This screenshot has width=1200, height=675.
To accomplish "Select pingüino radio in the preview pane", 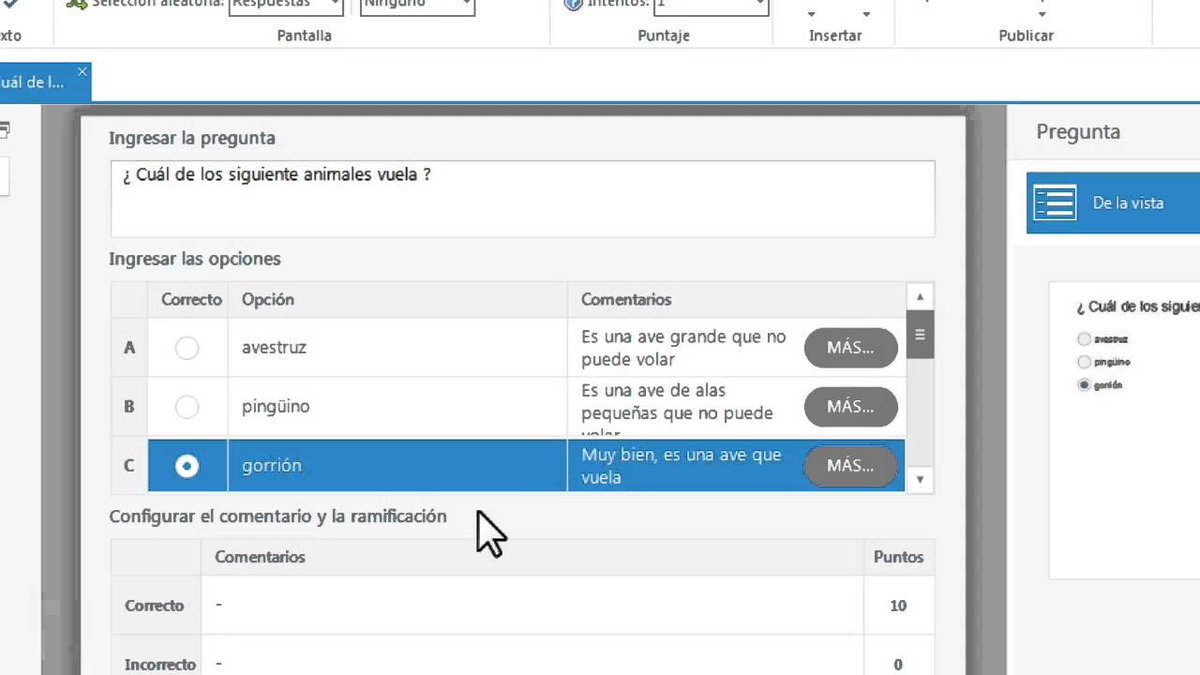I will tap(1083, 362).
